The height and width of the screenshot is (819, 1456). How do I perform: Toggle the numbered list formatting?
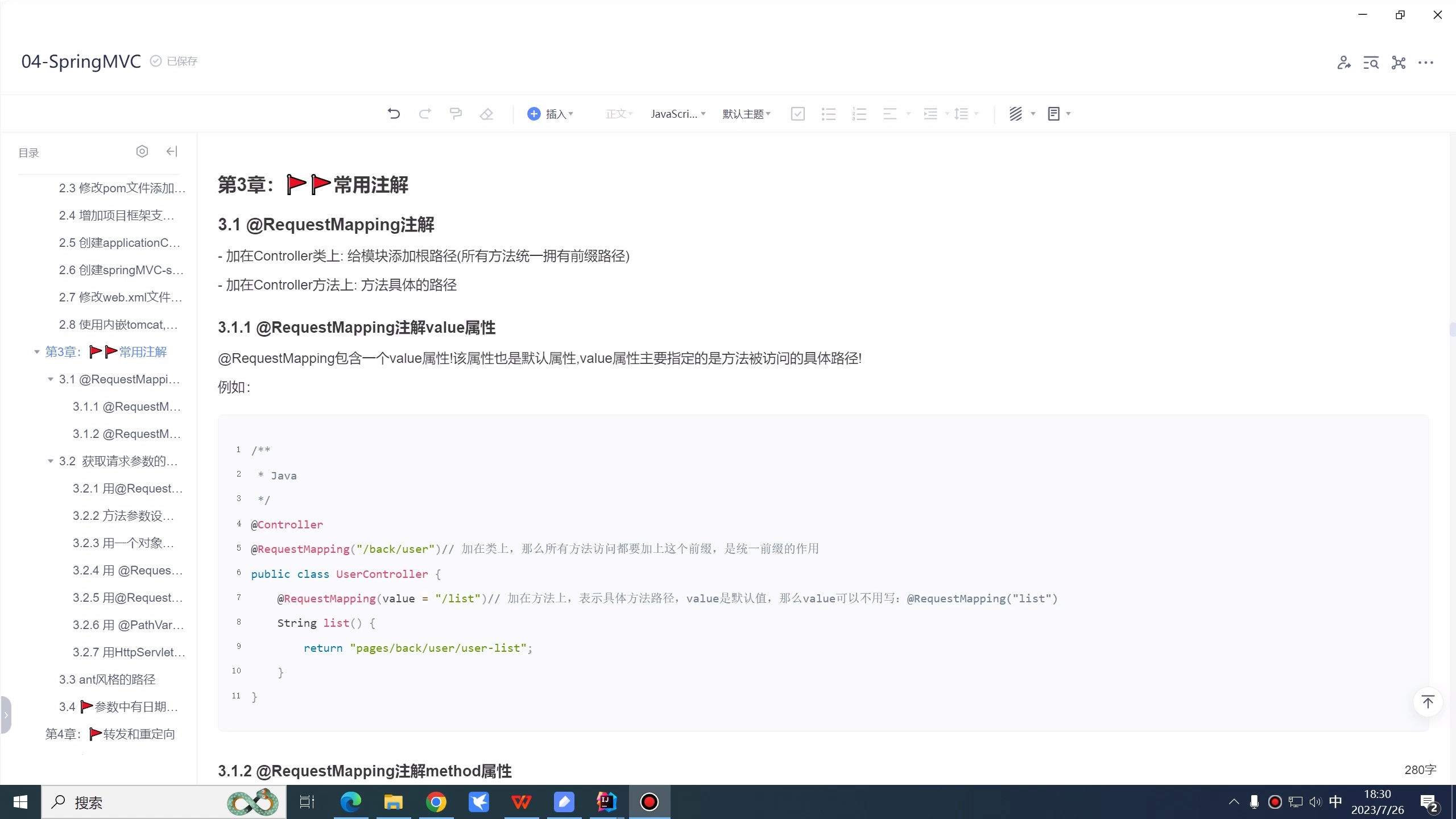859,113
